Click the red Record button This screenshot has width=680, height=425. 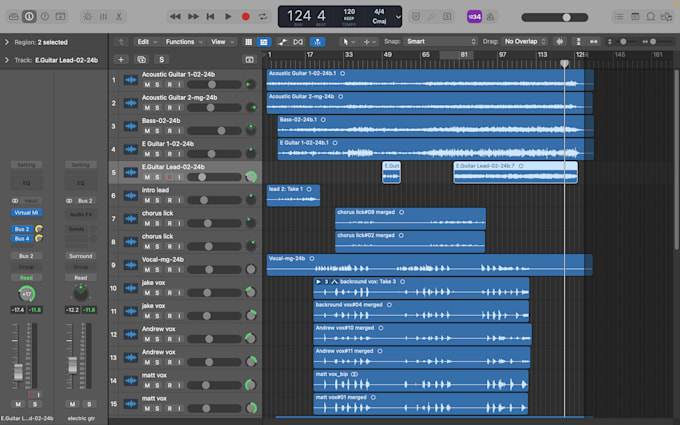click(245, 16)
